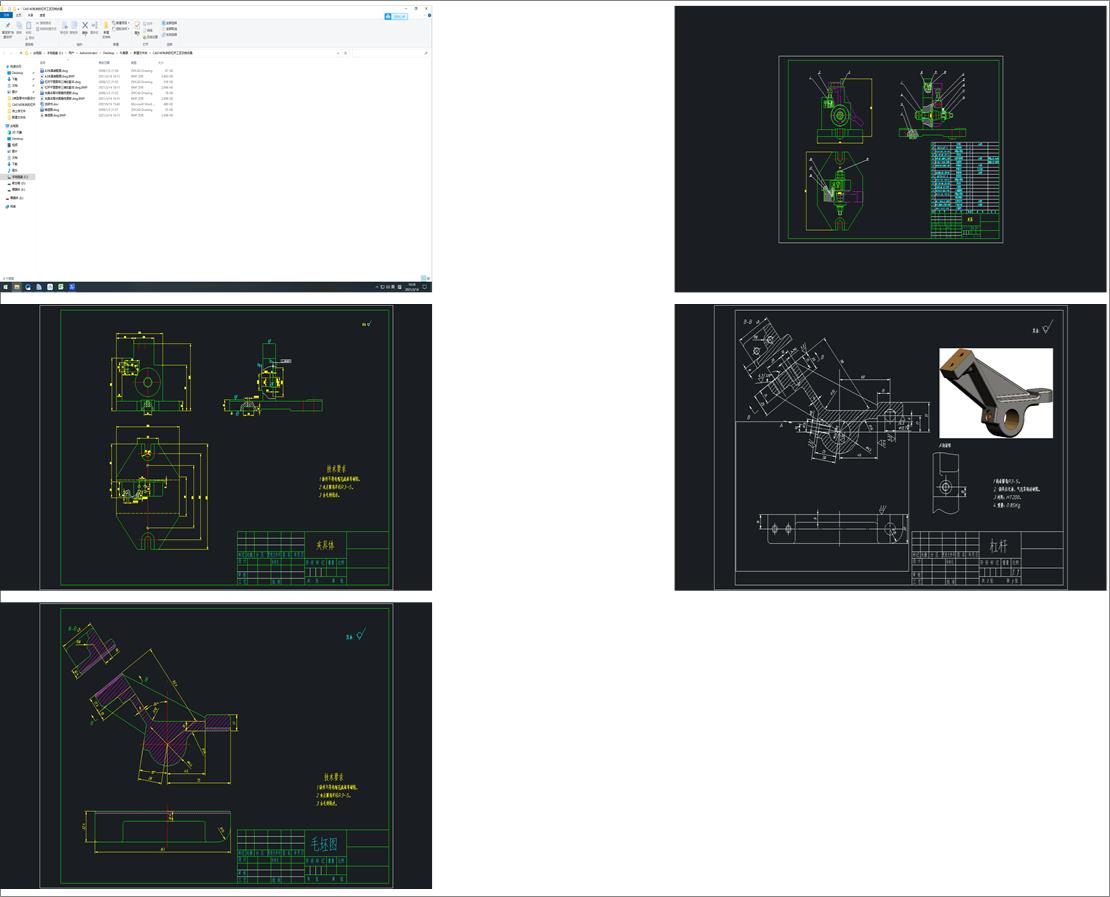Screen dimensions: 1110x897
Task: Click the Paste clipboard icon in the ribbon
Action: click(x=28, y=26)
